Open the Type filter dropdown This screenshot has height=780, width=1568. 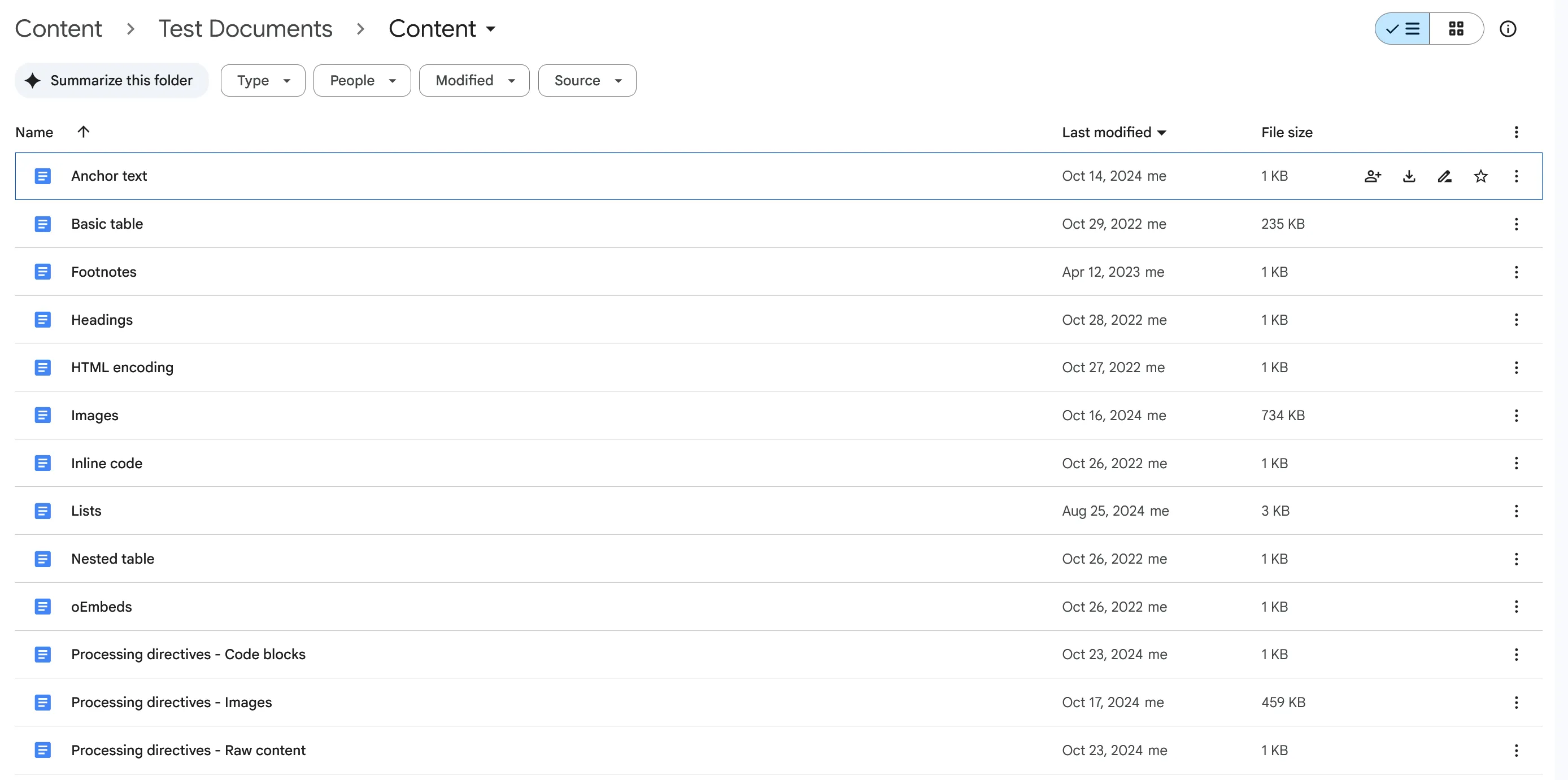[x=262, y=80]
